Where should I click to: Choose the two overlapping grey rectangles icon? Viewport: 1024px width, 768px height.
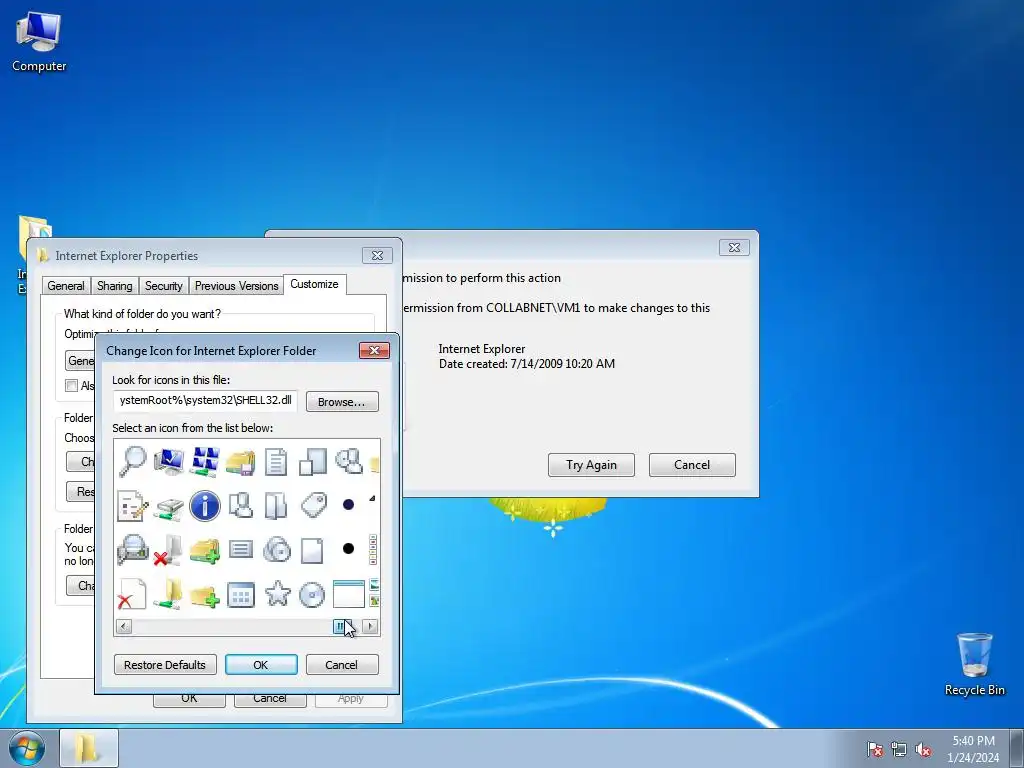click(312, 462)
